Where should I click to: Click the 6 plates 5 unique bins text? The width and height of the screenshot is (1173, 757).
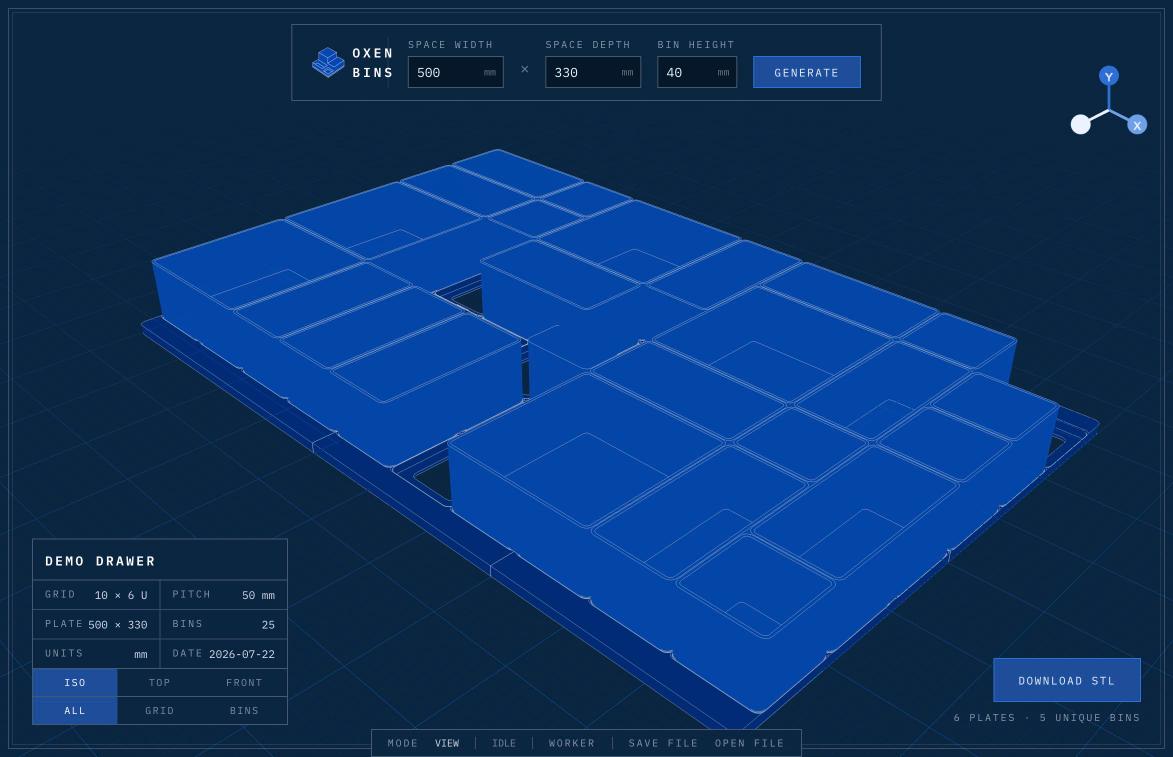[1047, 718]
